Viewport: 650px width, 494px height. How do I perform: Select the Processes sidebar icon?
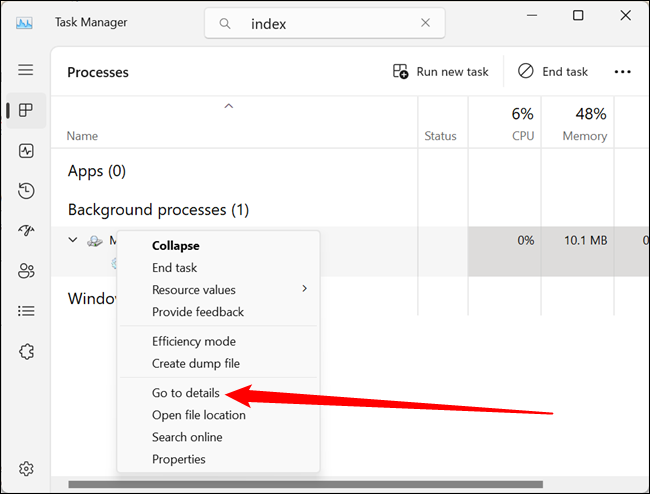pyautogui.click(x=26, y=110)
